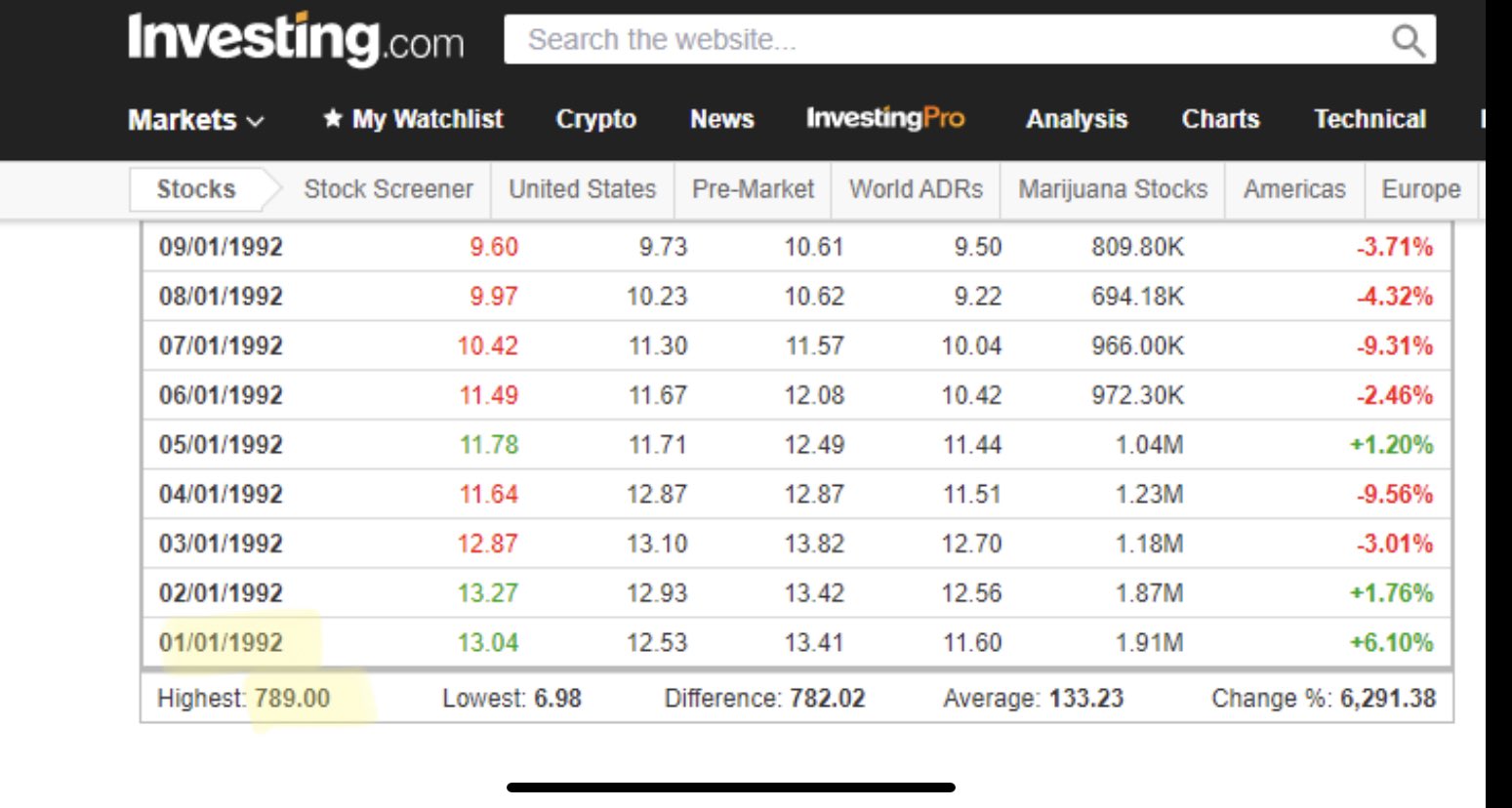Go to the News section
The height and width of the screenshot is (808, 1512).
[722, 119]
